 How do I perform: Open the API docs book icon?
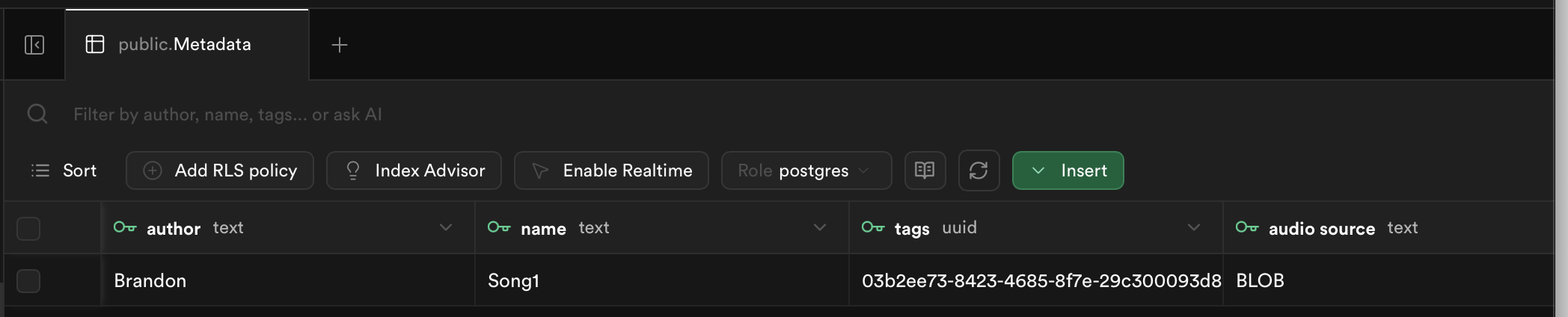click(x=925, y=170)
